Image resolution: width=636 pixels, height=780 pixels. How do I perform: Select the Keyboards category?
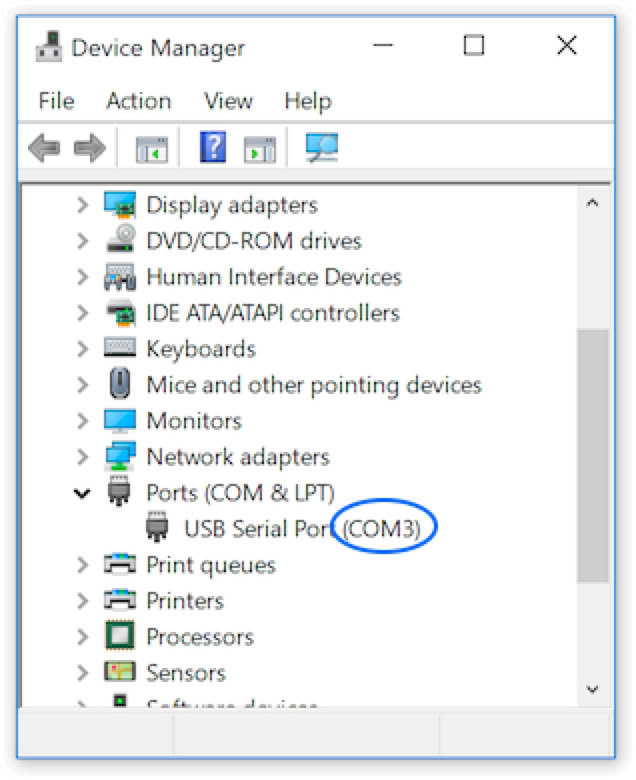pyautogui.click(x=200, y=349)
